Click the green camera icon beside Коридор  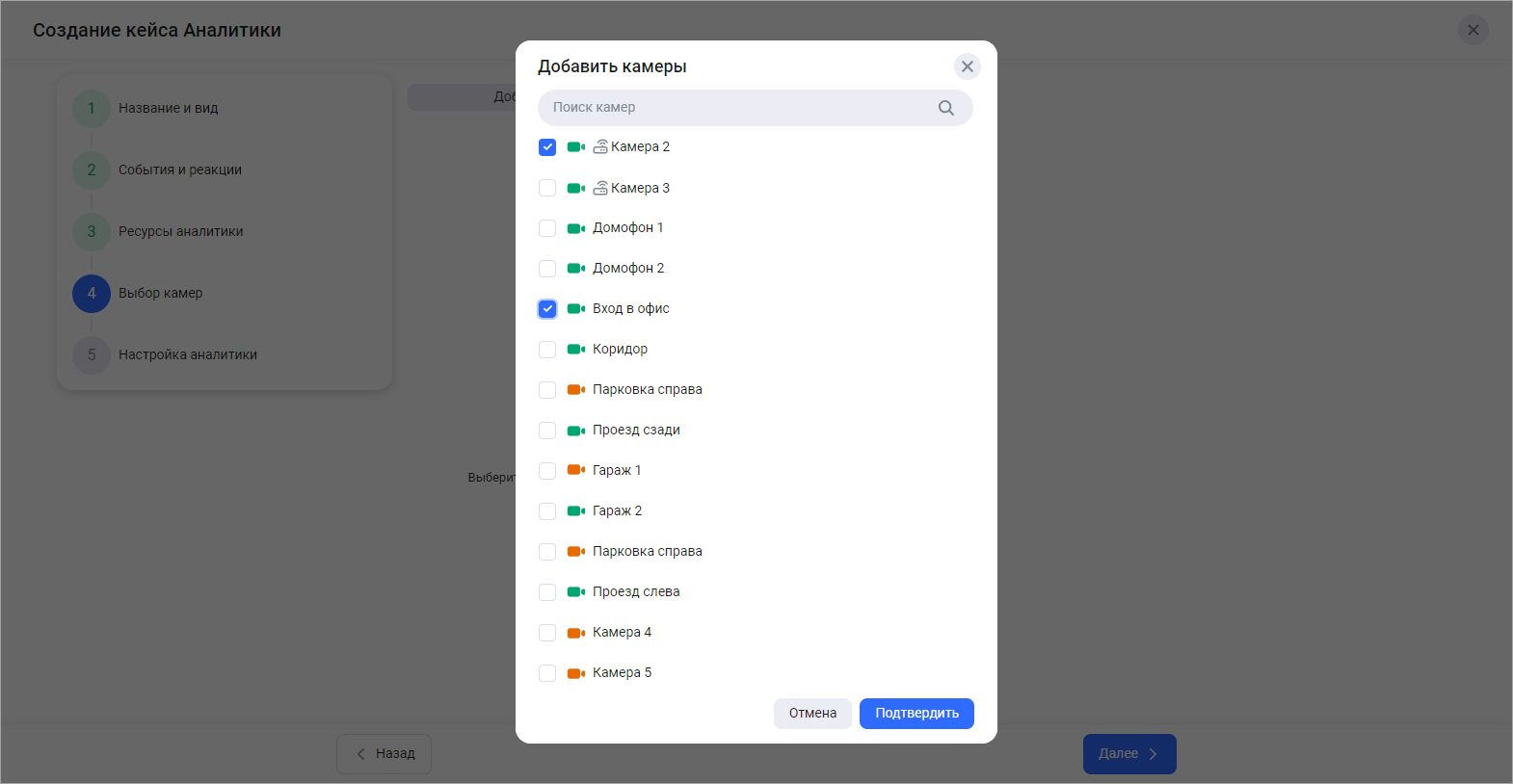click(x=576, y=350)
